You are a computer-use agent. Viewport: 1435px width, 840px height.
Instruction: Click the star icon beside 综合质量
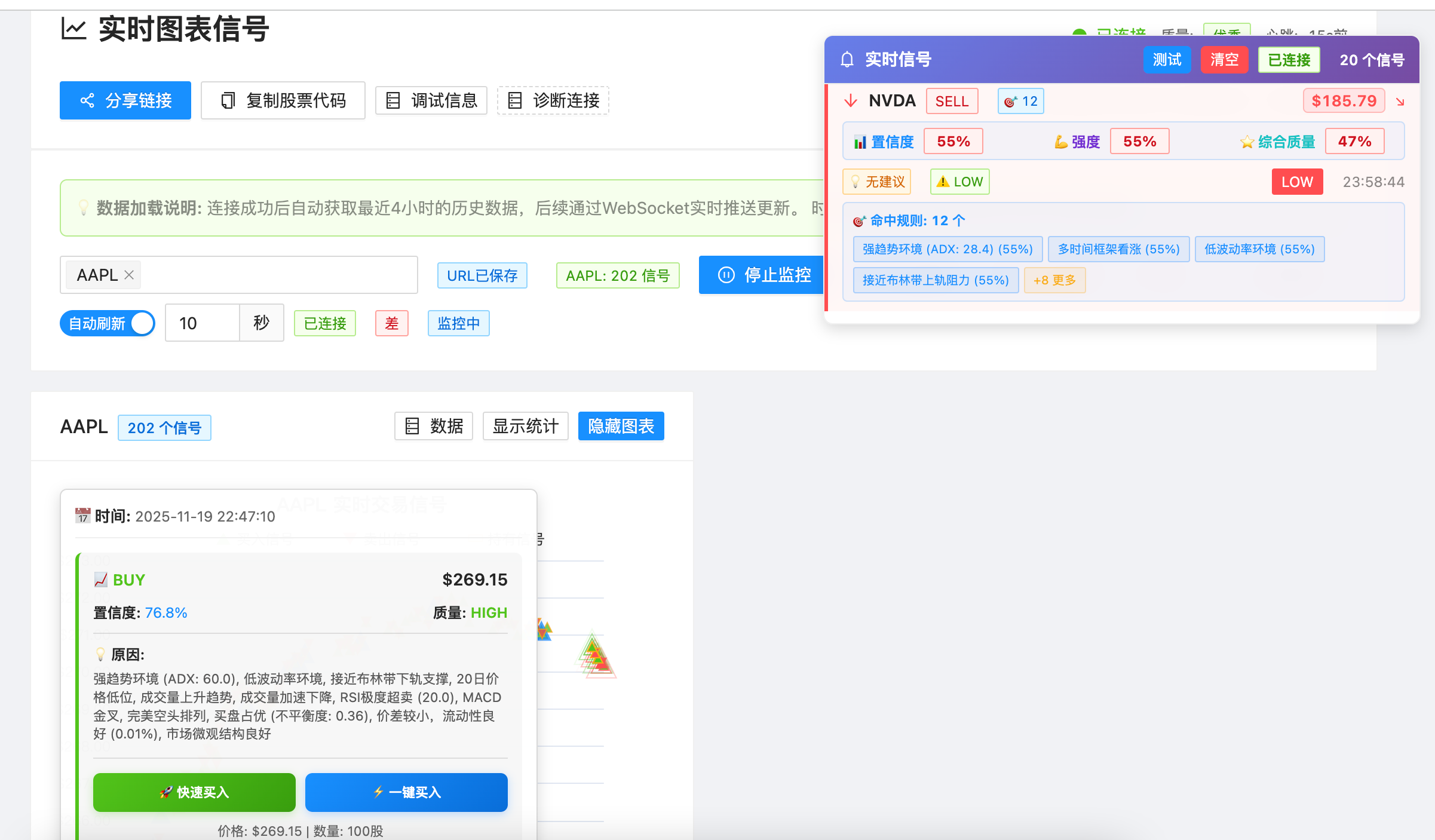coord(1247,142)
